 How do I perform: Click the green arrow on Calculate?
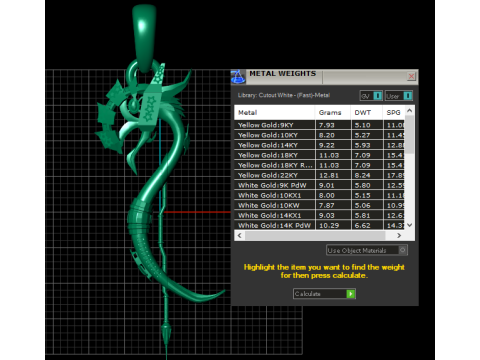click(x=351, y=294)
